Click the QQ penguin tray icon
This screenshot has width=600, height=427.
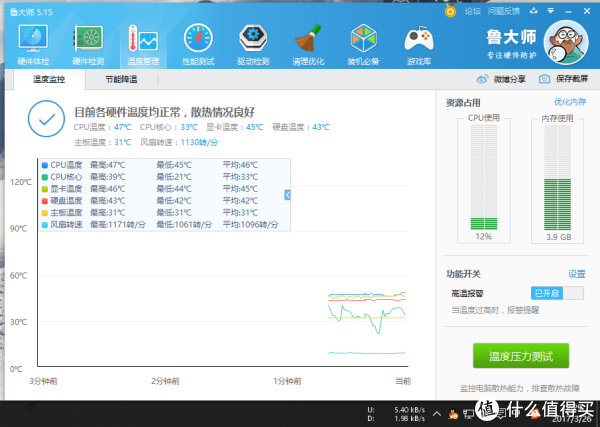(453, 414)
